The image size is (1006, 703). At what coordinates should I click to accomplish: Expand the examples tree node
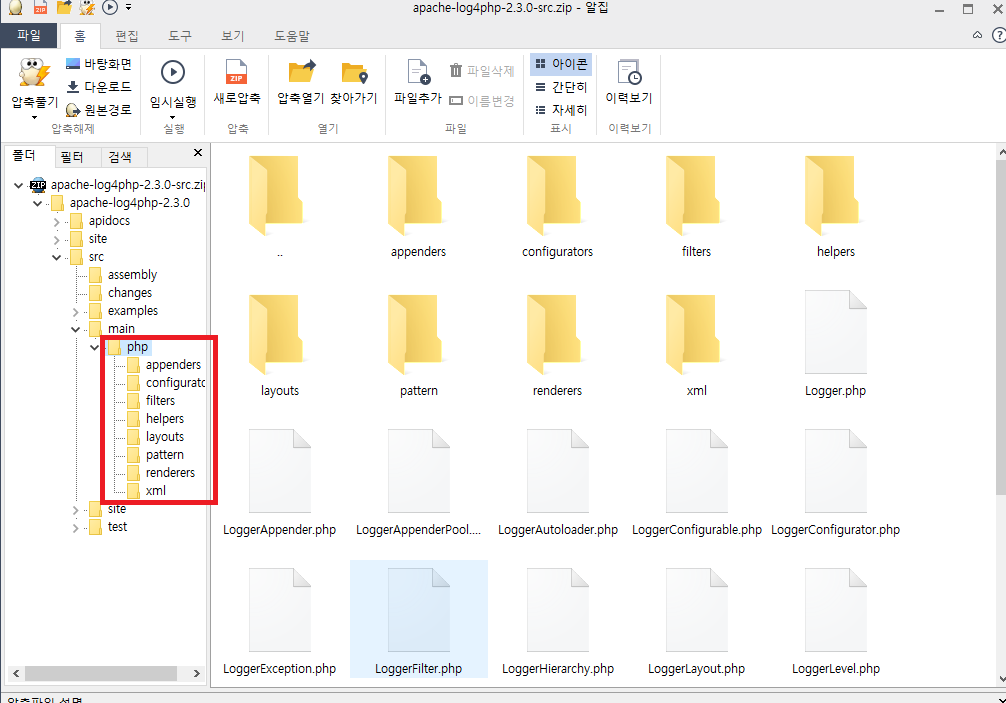75,312
